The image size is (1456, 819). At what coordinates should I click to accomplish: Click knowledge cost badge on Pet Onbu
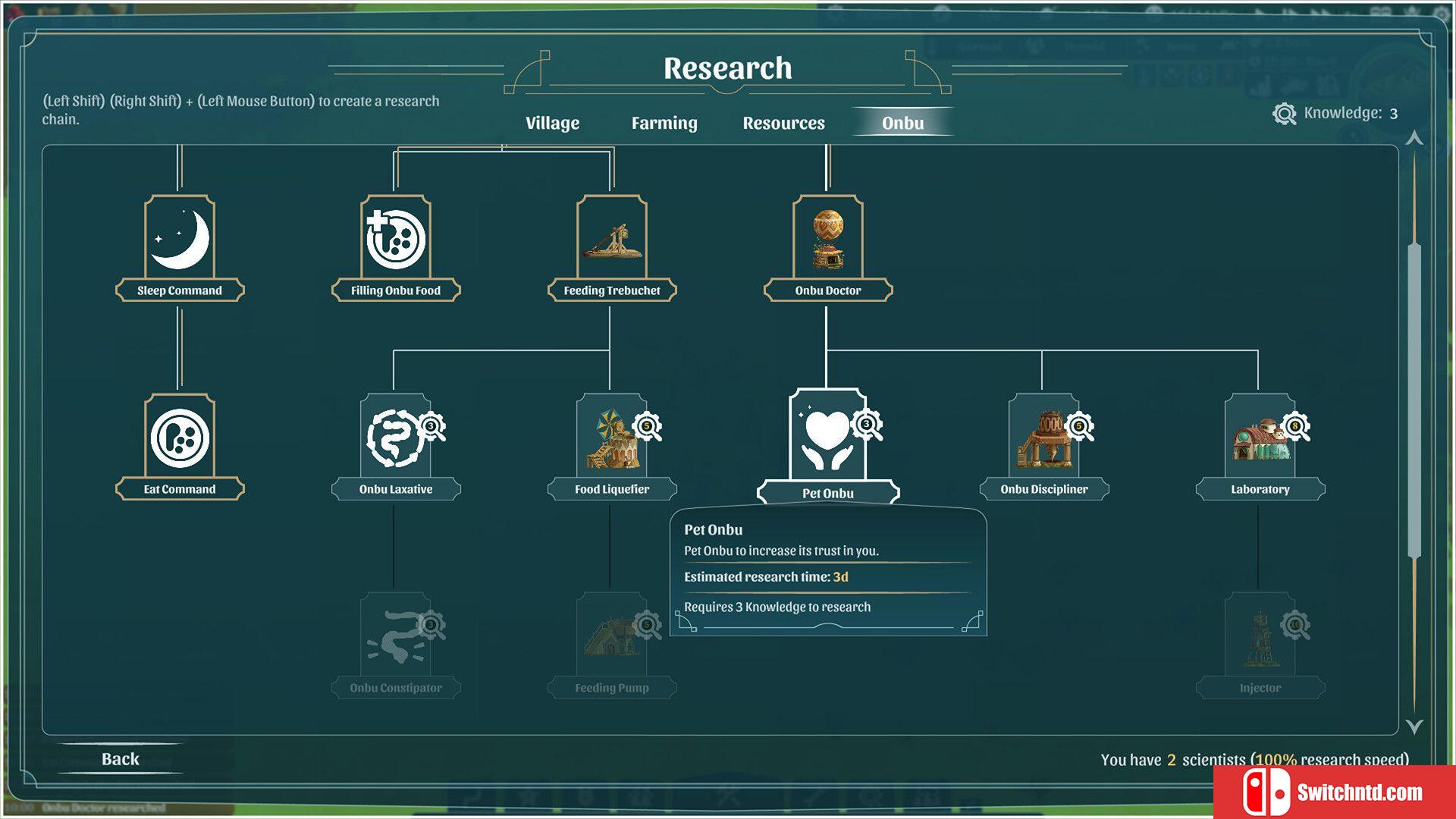(867, 425)
